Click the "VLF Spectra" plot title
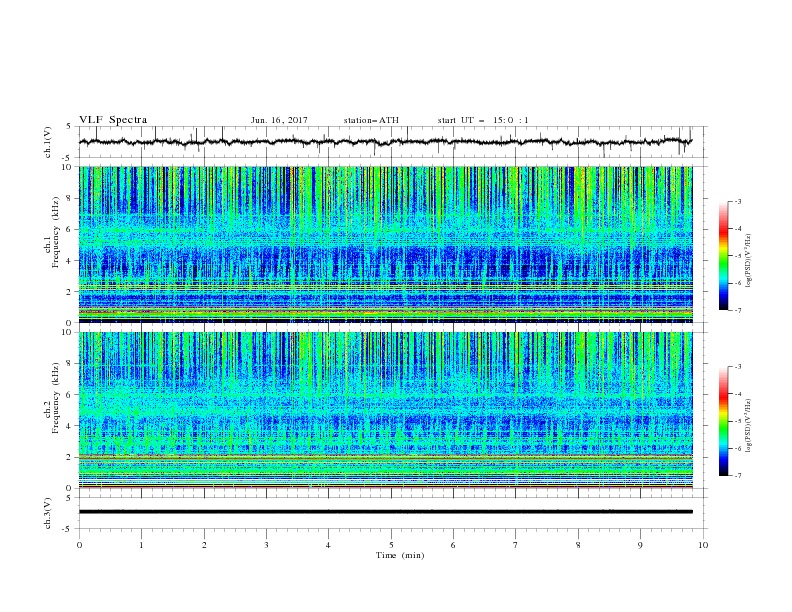 pos(113,120)
